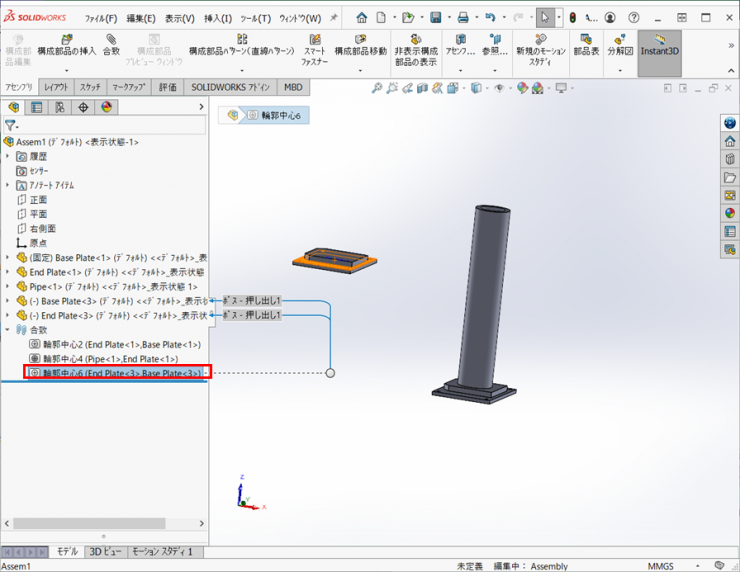Click the 構成部品の挿入 (Insert Components) icon

click(x=67, y=43)
